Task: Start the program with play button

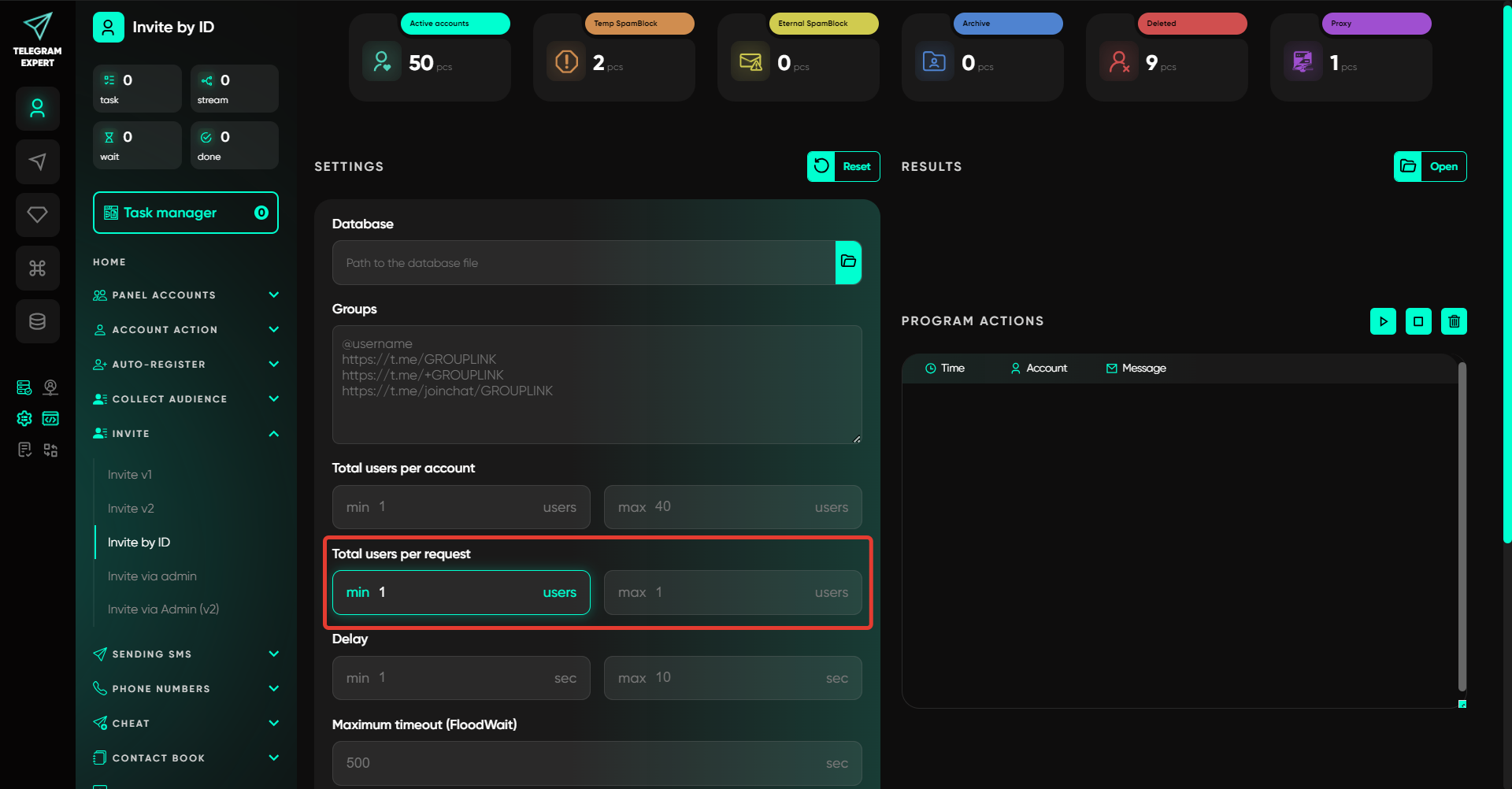Action: [1383, 321]
